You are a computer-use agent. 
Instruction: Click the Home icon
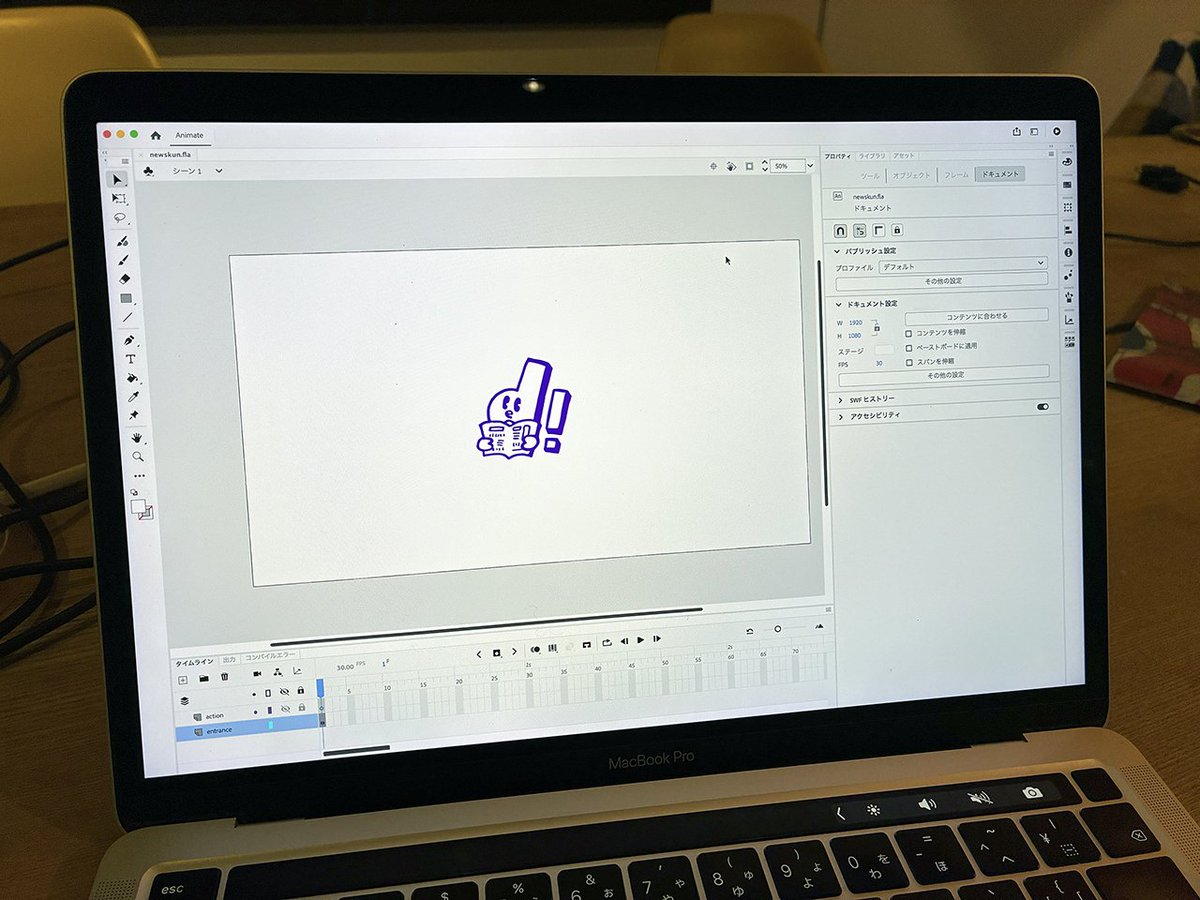pyautogui.click(x=156, y=135)
